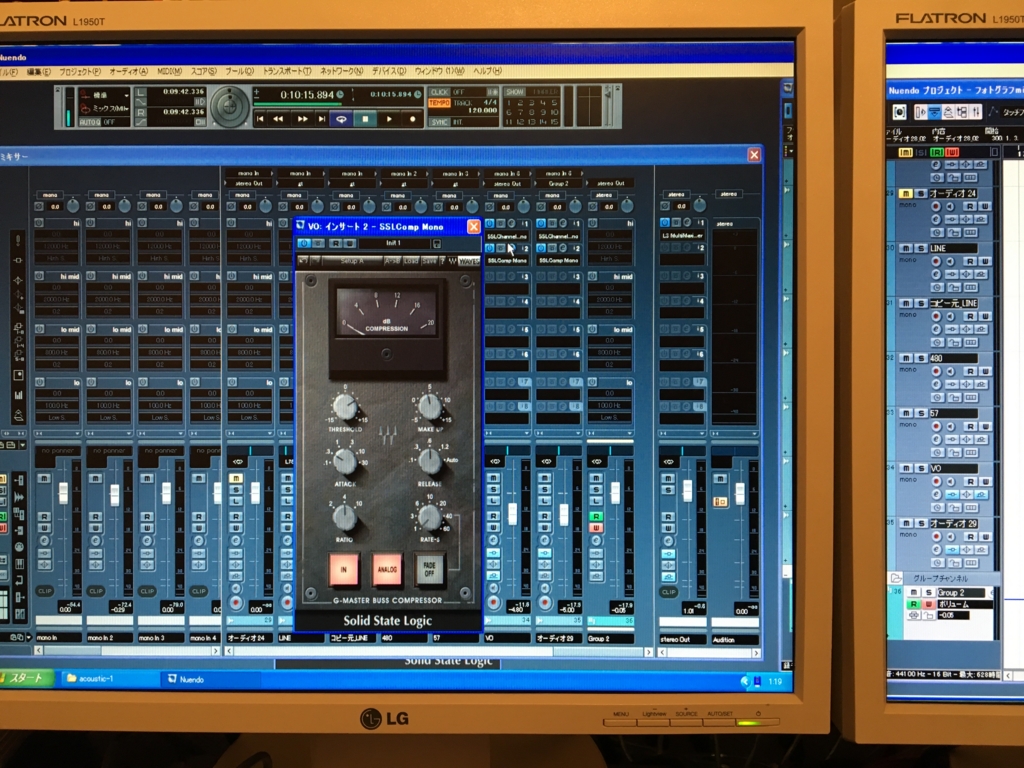Click the Rate-S knob on the SSL compressor
Screen dimensions: 1024x768
(x=429, y=517)
